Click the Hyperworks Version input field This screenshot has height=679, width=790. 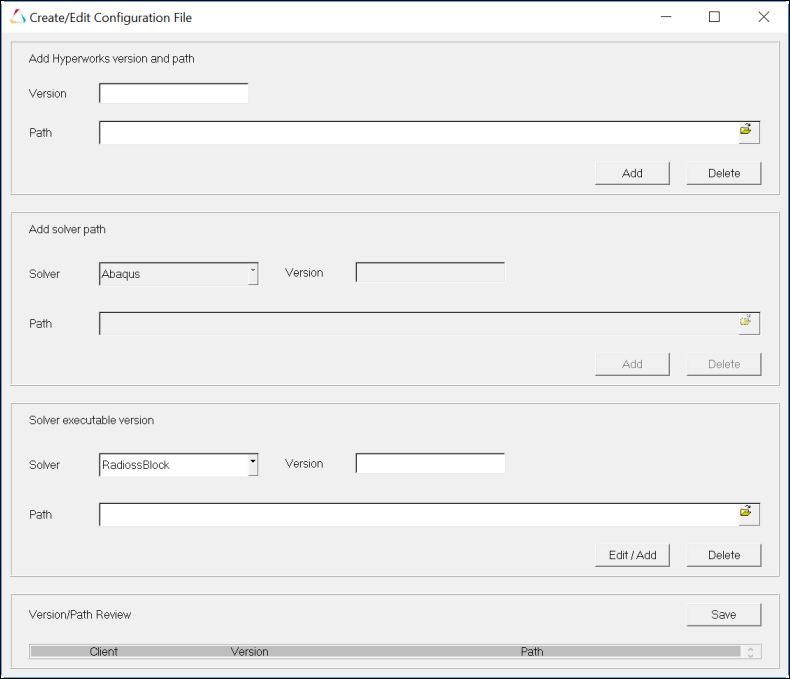tap(174, 93)
